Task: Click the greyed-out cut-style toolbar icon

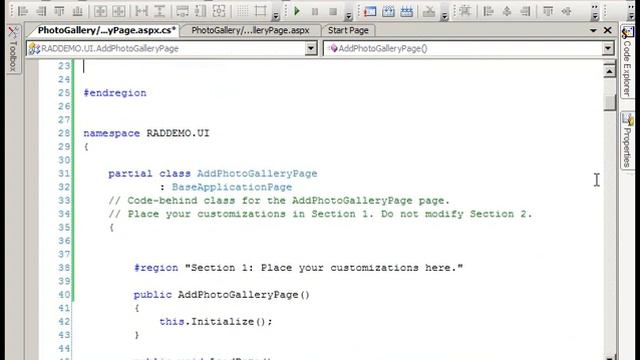Action: [x=429, y=11]
